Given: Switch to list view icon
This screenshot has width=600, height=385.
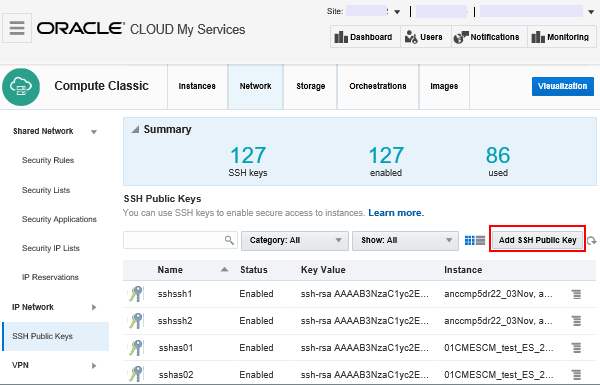Looking at the screenshot, I should click(x=480, y=240).
